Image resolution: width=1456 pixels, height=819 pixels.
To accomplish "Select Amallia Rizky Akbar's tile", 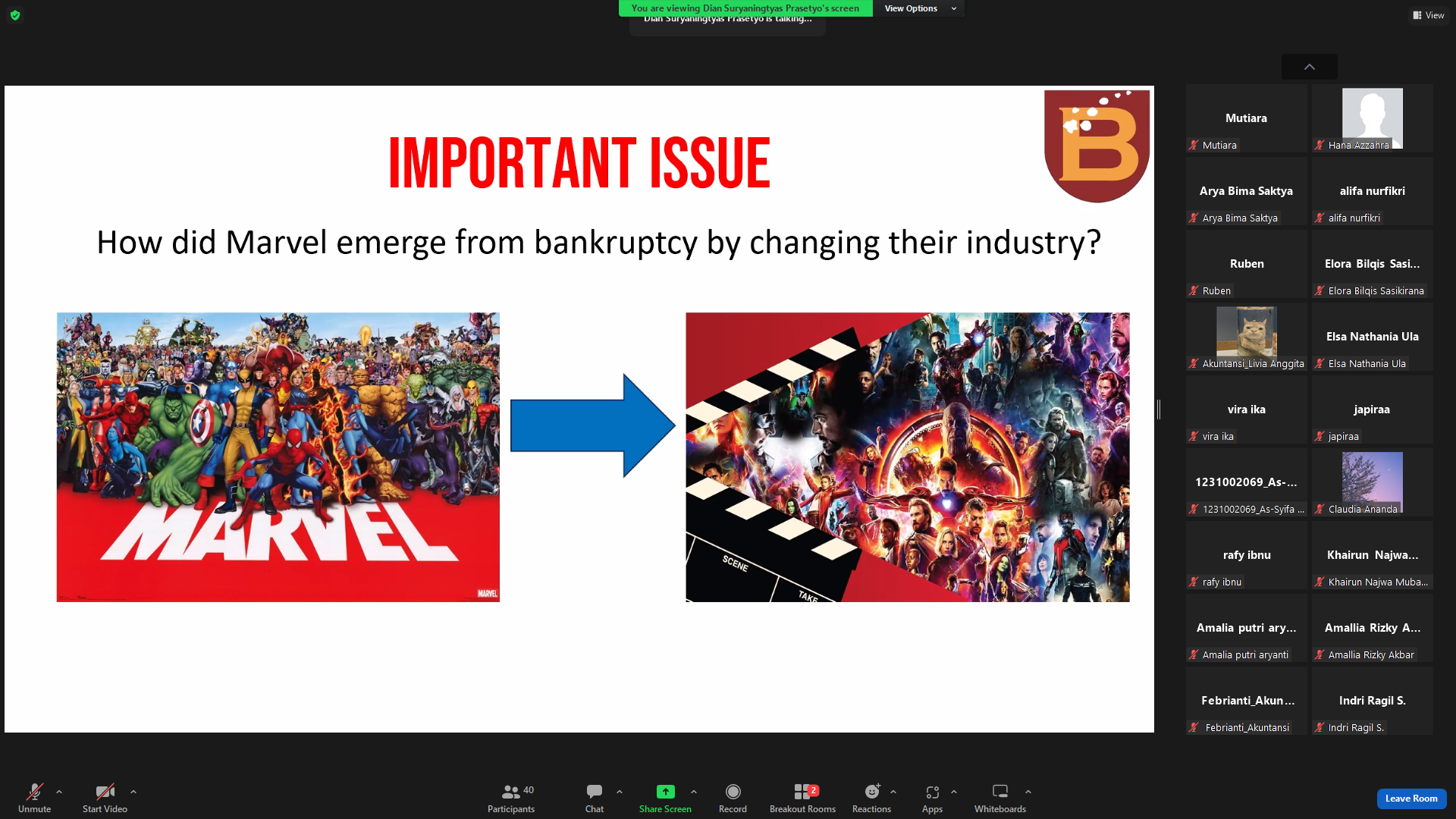I will tap(1373, 628).
